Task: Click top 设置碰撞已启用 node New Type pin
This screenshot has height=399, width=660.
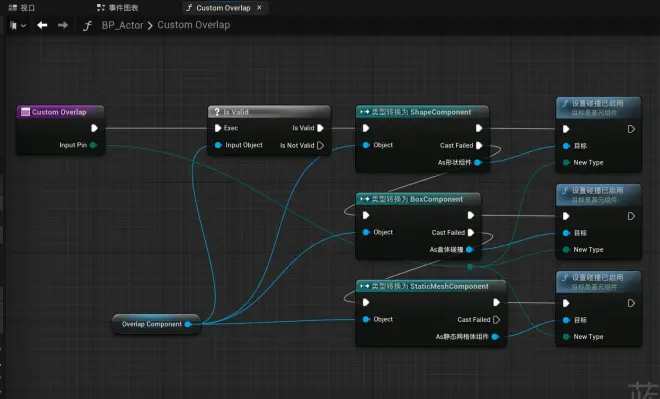Action: [x=566, y=162]
